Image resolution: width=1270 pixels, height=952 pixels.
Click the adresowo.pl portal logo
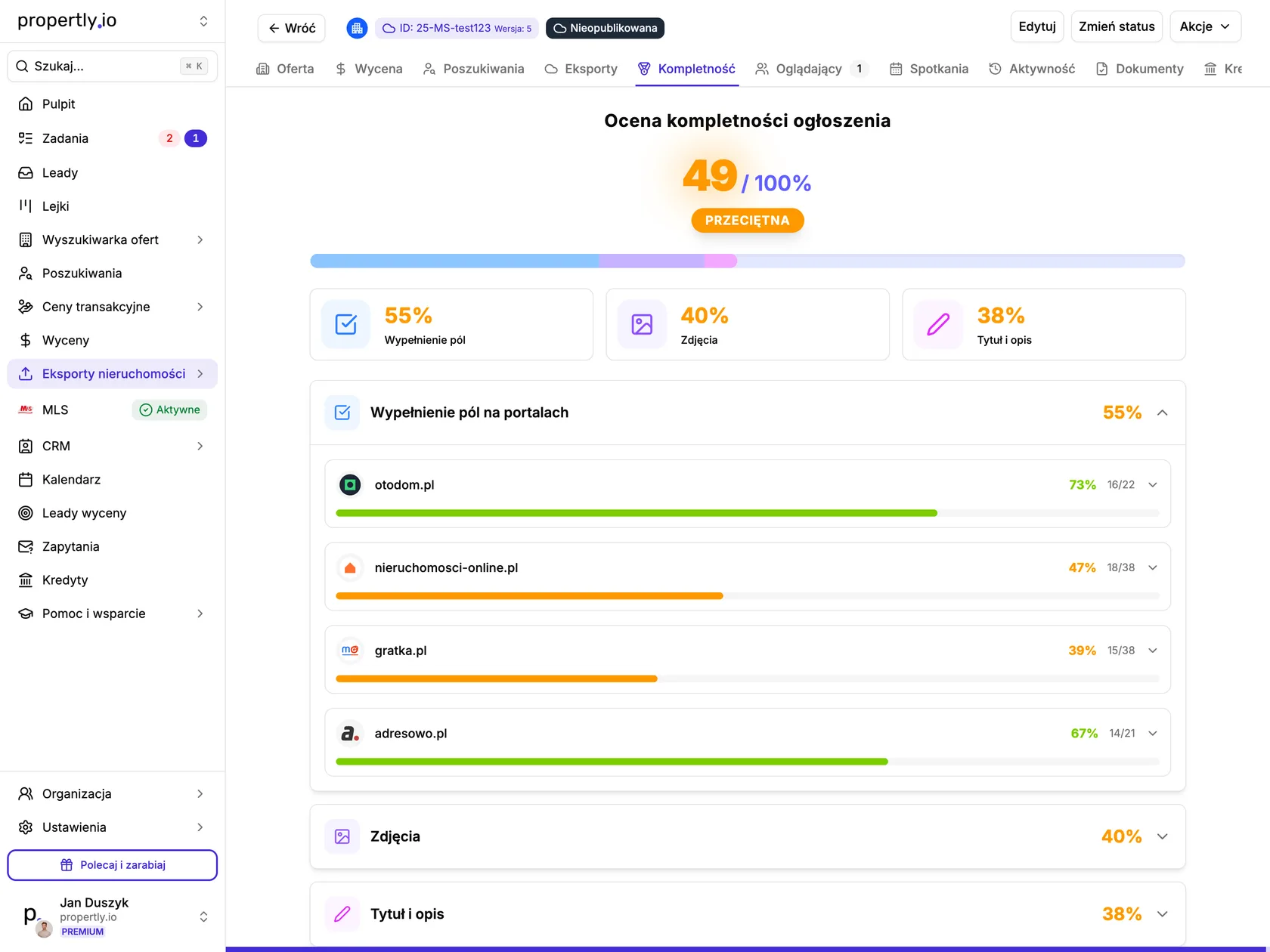click(350, 733)
